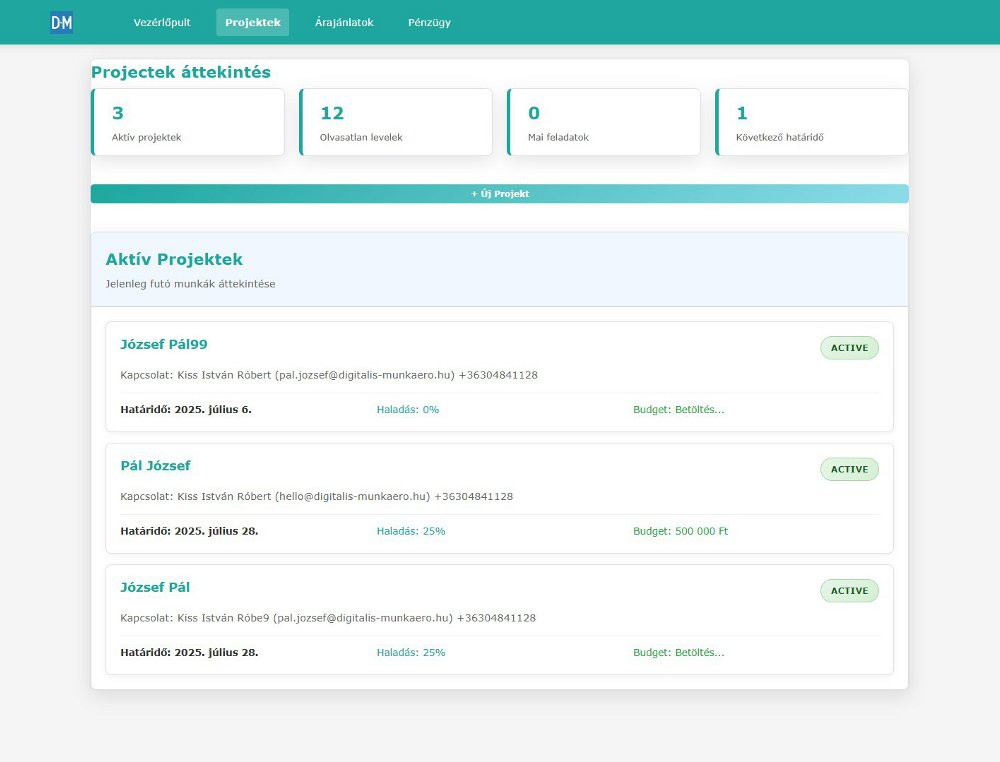Click the DM logo icon
This screenshot has width=1000, height=762.
coord(61,22)
